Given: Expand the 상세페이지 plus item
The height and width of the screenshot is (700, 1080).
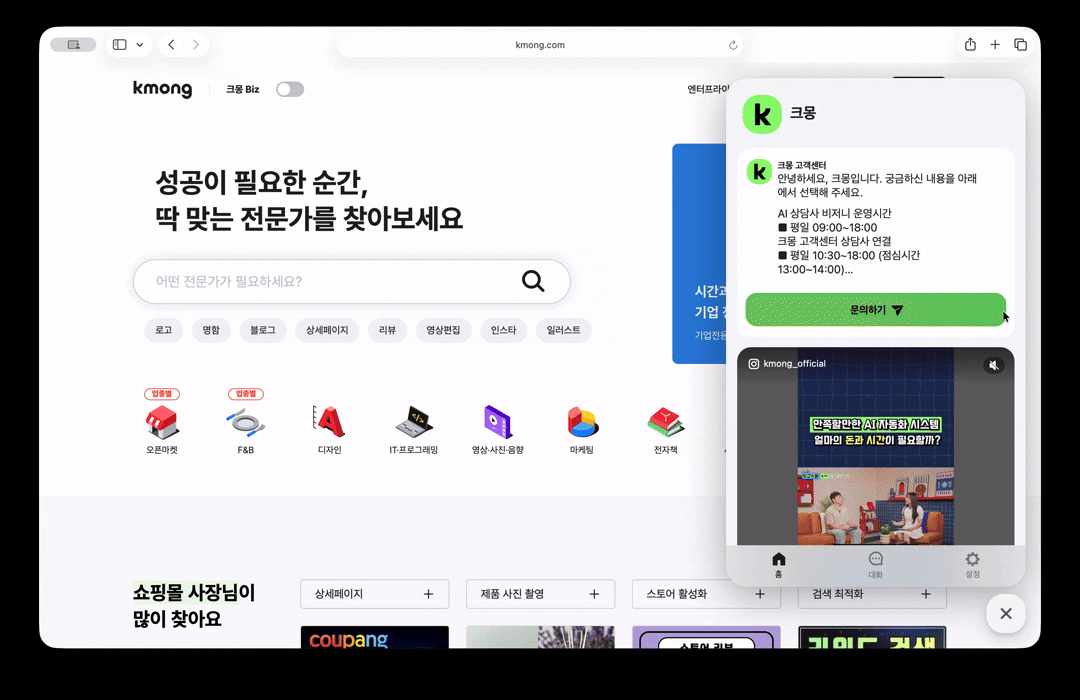Looking at the screenshot, I should tap(375, 594).
